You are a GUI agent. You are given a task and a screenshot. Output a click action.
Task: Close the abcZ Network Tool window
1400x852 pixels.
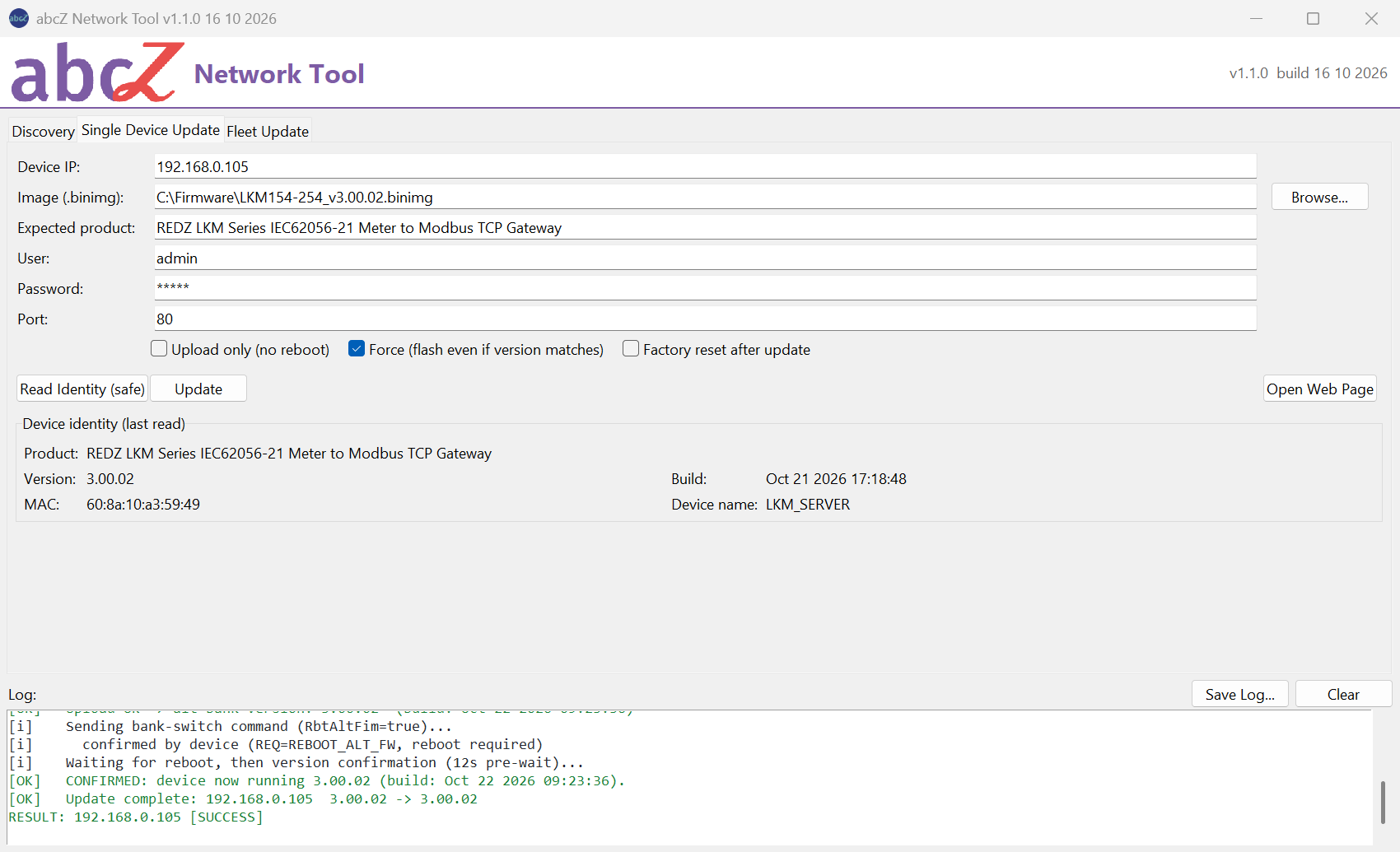(x=1371, y=18)
